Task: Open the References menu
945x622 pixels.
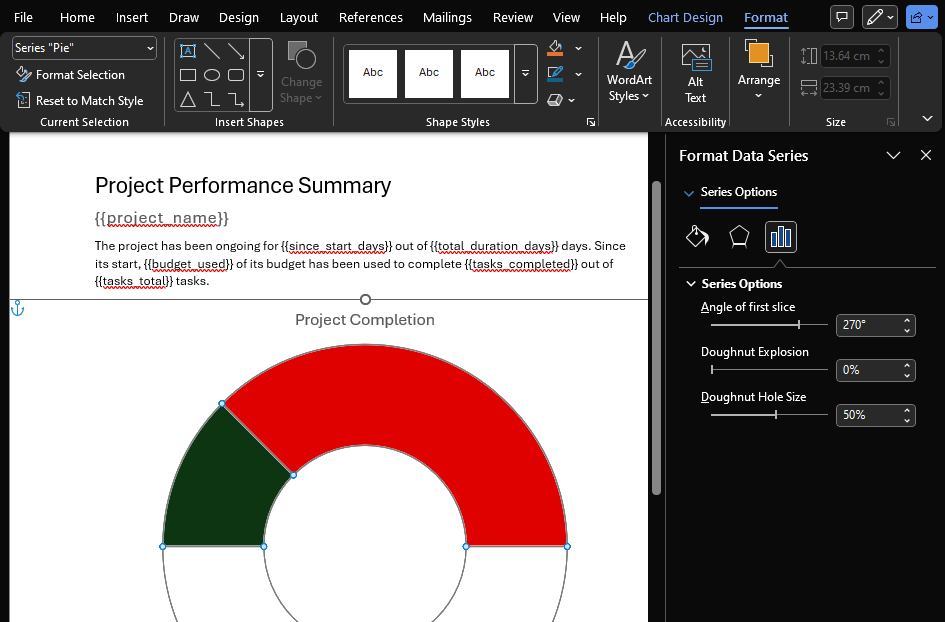Action: (371, 17)
